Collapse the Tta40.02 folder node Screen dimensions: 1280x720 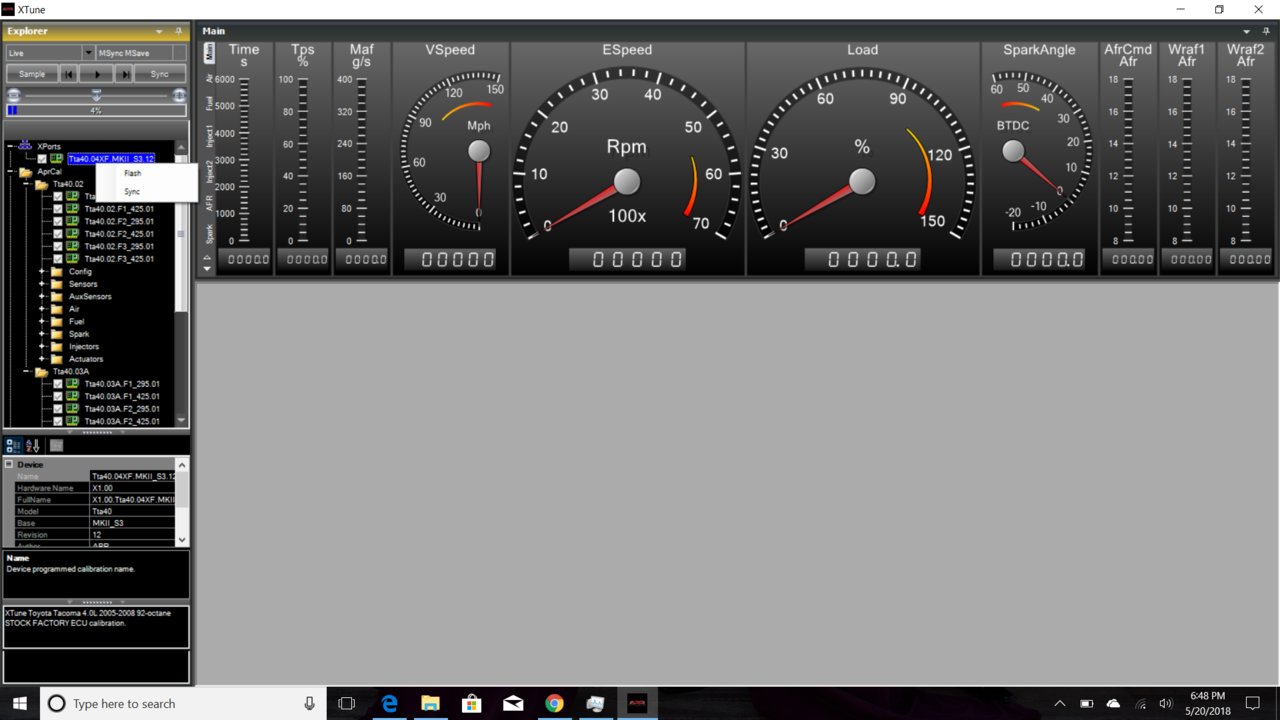pos(27,184)
